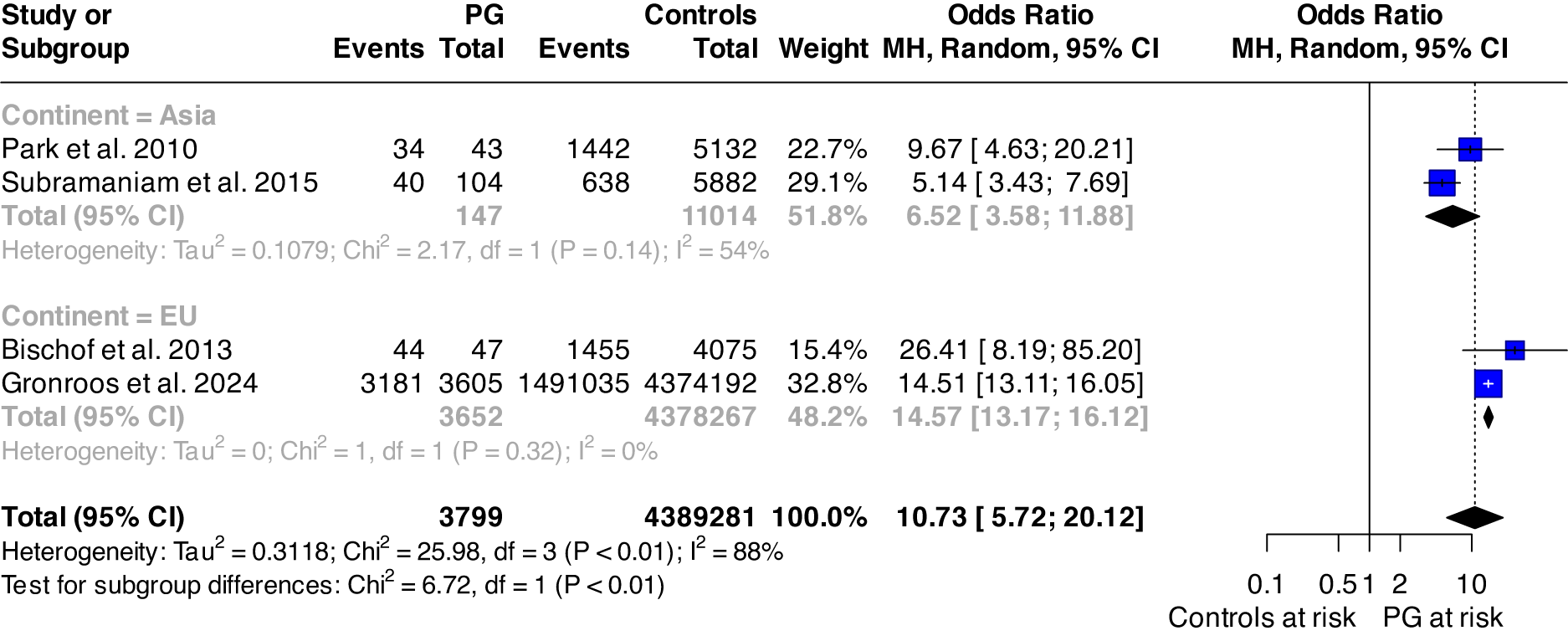
Task: Select the Continent = EU subgroup heading
Action: click(99, 316)
